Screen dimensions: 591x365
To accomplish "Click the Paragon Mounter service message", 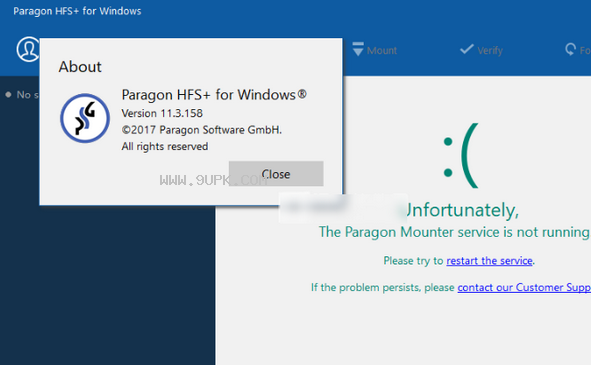I will tap(454, 232).
